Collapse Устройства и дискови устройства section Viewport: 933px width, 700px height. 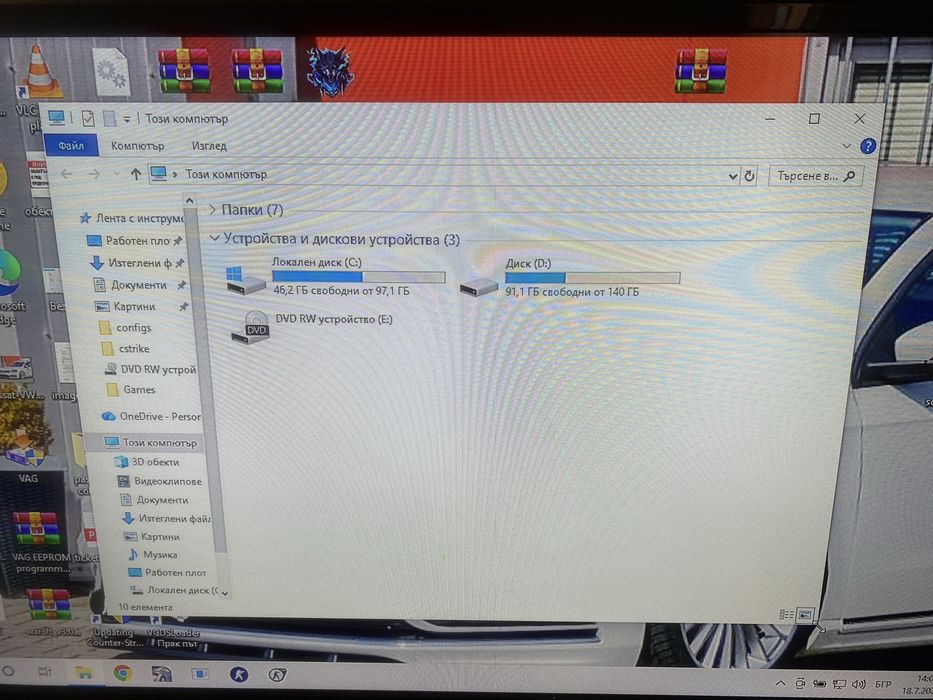(214, 238)
